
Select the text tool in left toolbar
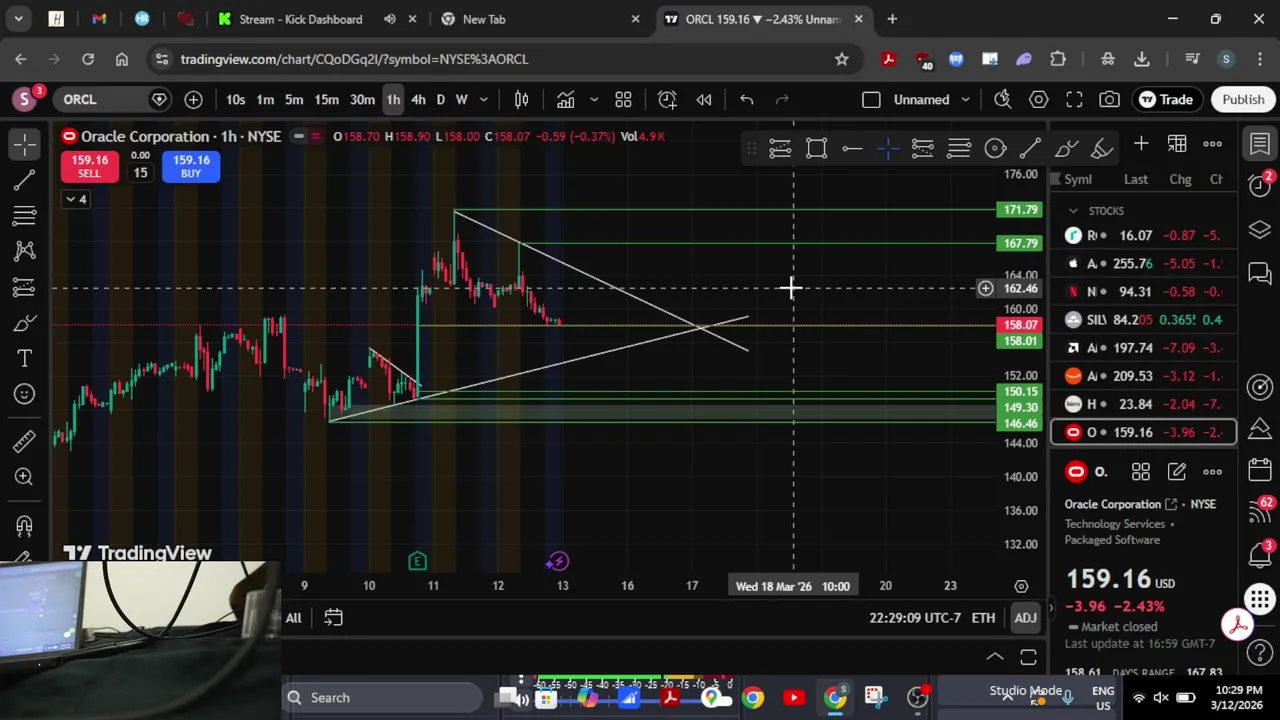pyautogui.click(x=25, y=358)
